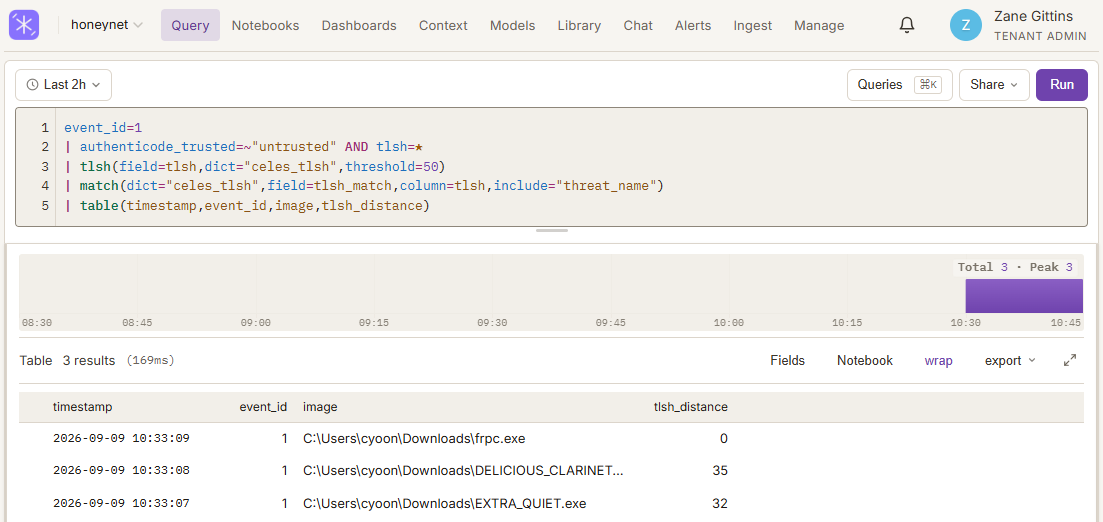The width and height of the screenshot is (1103, 522).
Task: Open the honeynet tenant dropdown
Action: tap(107, 25)
